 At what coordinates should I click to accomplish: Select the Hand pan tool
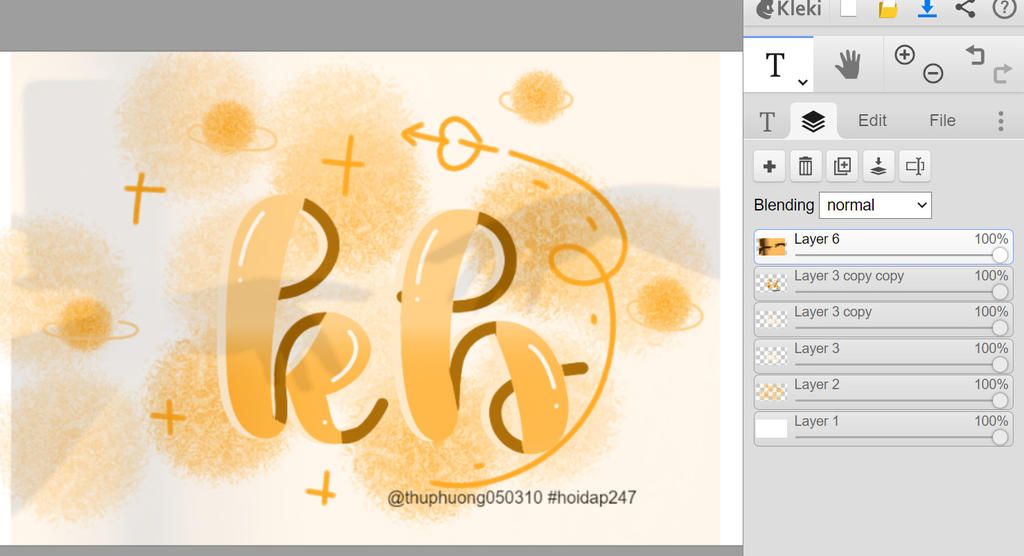tap(848, 65)
